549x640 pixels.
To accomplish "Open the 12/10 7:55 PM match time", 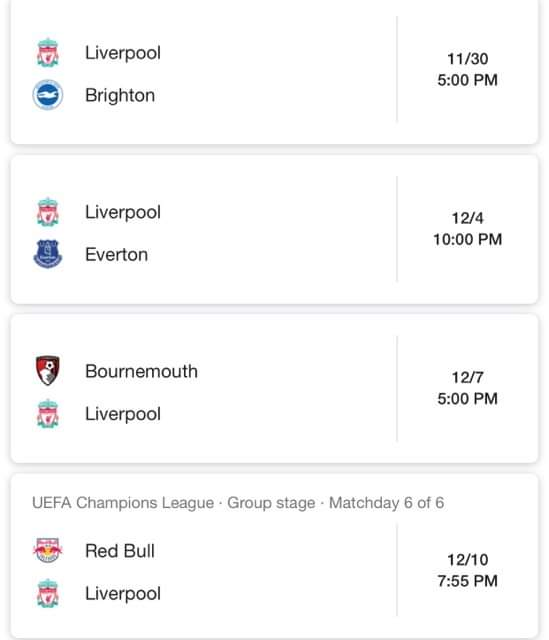I will tap(467, 570).
